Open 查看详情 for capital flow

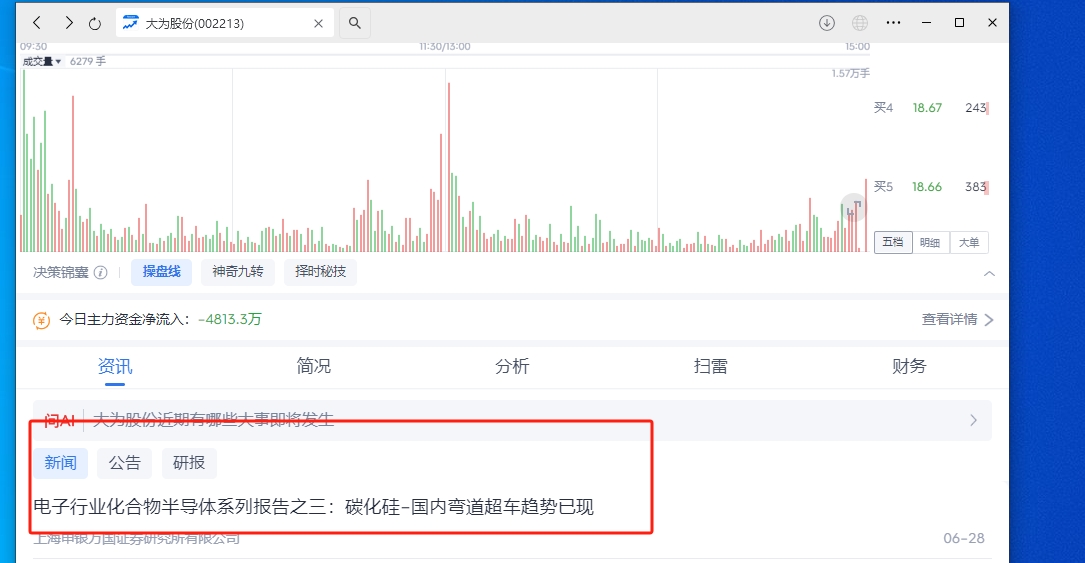(x=949, y=320)
